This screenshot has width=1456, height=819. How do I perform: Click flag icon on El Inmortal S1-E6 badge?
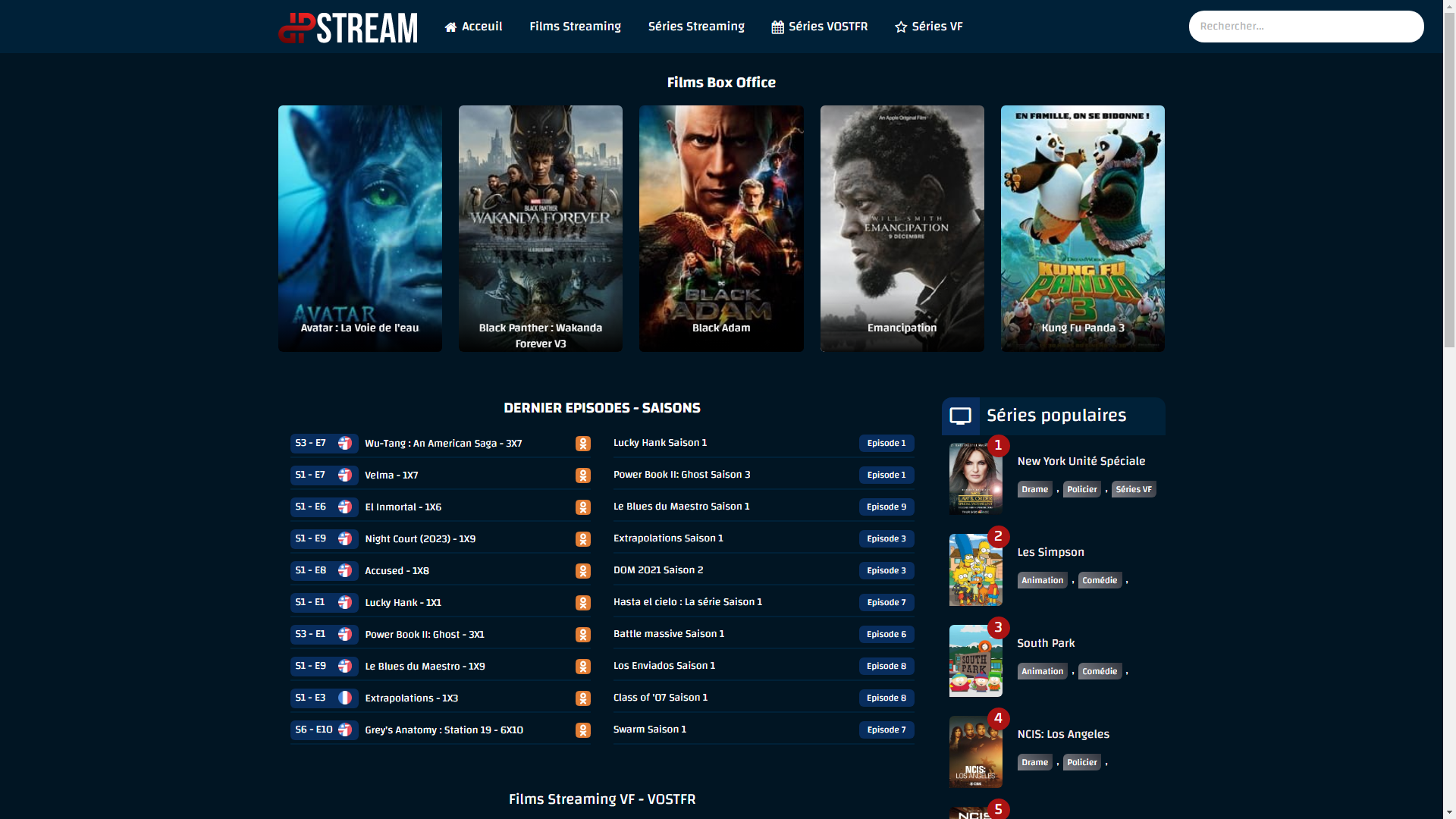345,507
